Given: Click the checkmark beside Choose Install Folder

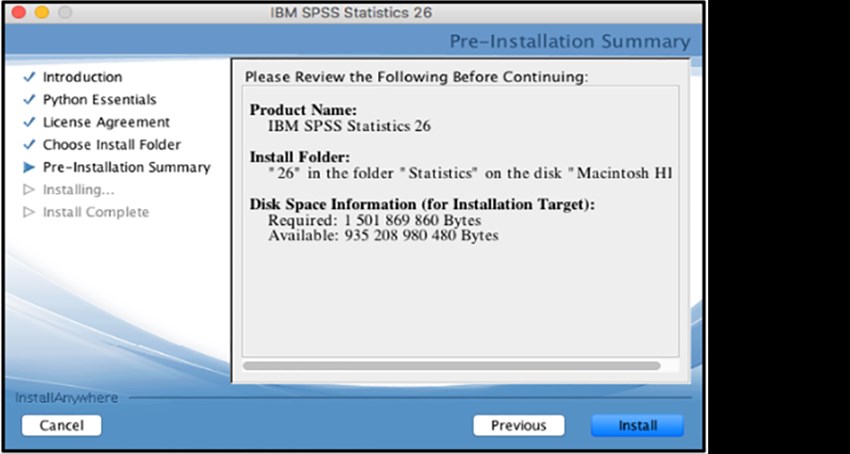Looking at the screenshot, I should coord(29,145).
